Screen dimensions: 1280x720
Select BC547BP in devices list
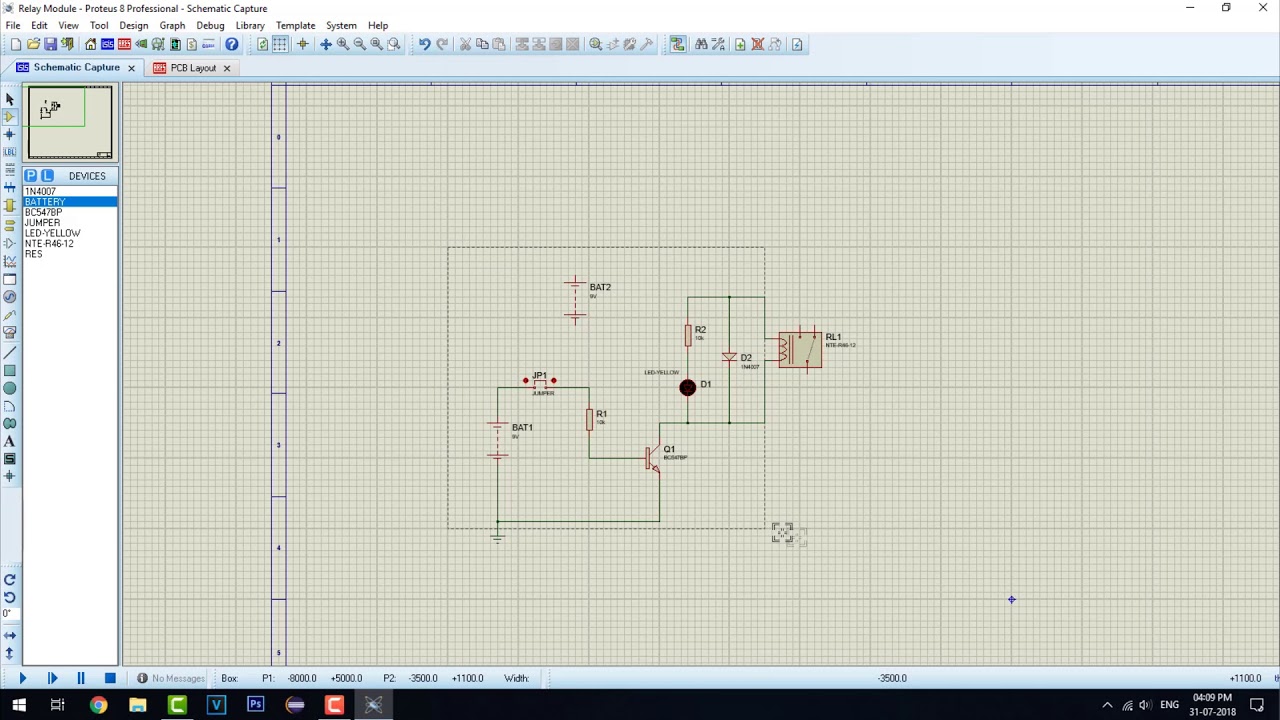70,212
